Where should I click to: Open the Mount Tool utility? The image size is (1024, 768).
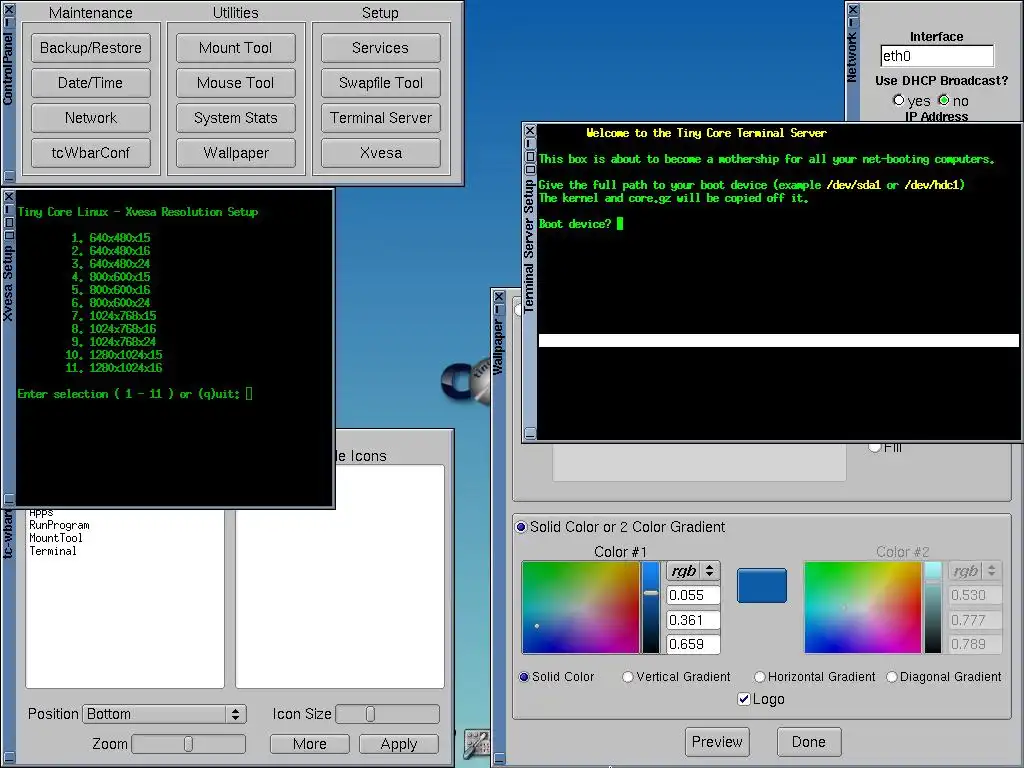point(236,48)
